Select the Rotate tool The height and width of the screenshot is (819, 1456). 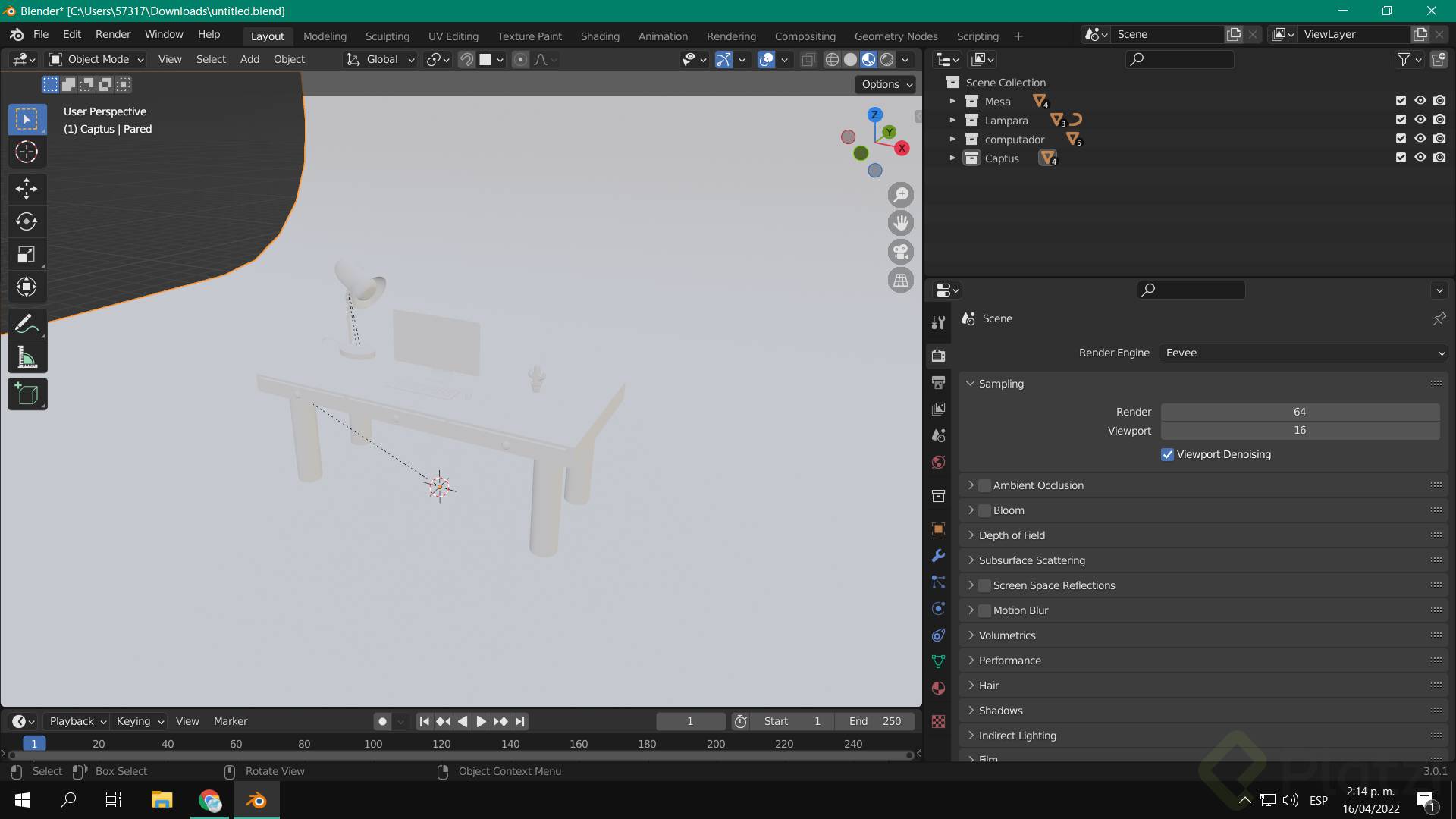click(27, 221)
